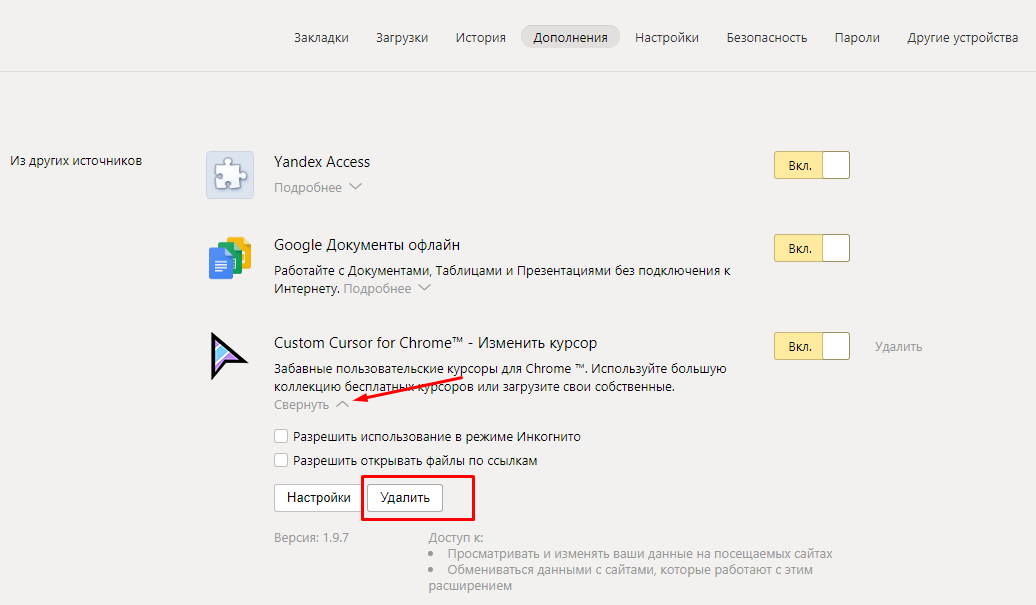Check Разрешить использование в режиме Инкогнито
The width and height of the screenshot is (1036, 605).
281,437
